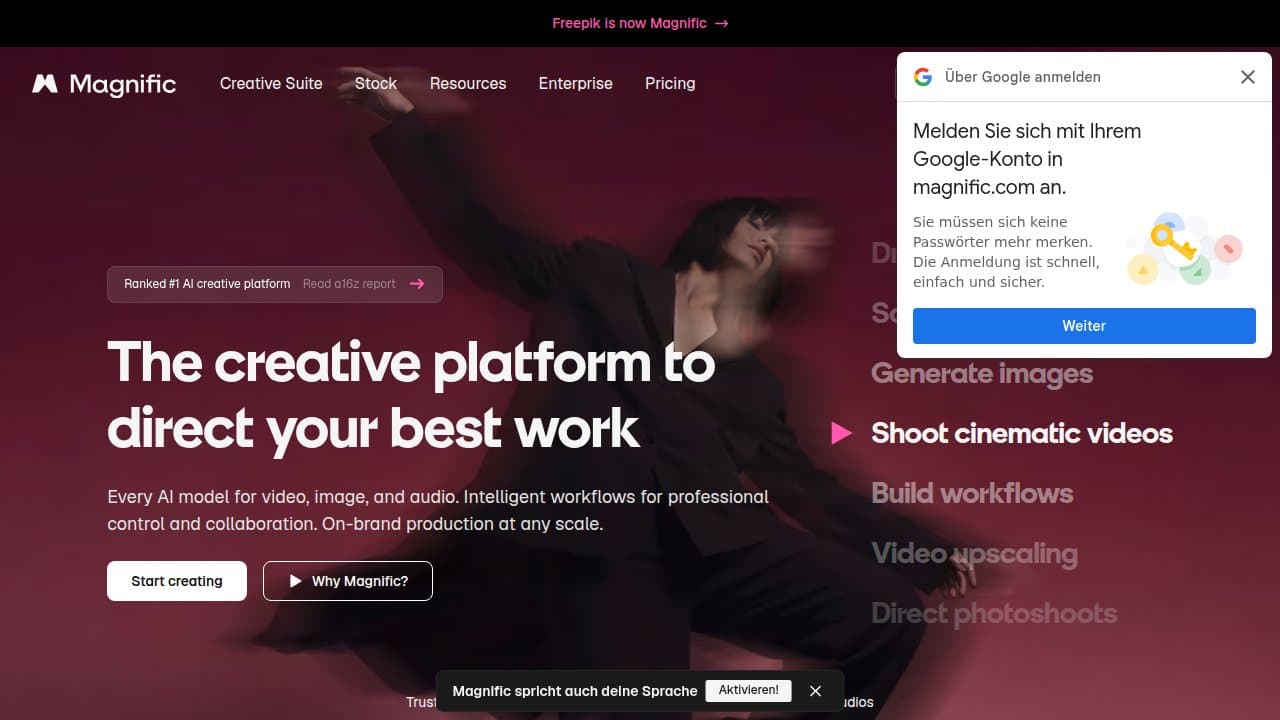Click 'Magnific spricht auch deine Sprache' text
Viewport: 1280px width, 720px height.
tap(575, 691)
